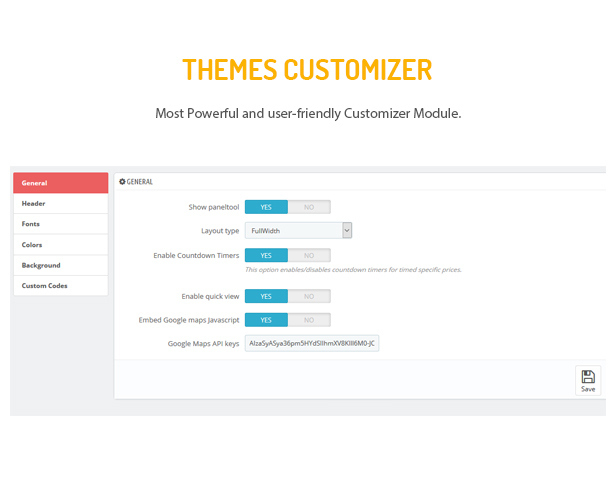Set Show paneltool to NO

[x=309, y=207]
